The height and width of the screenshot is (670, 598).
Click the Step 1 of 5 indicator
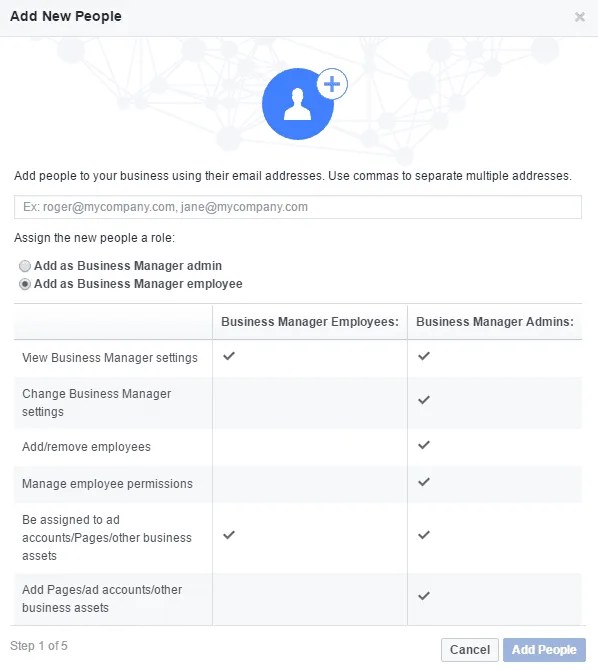click(39, 646)
